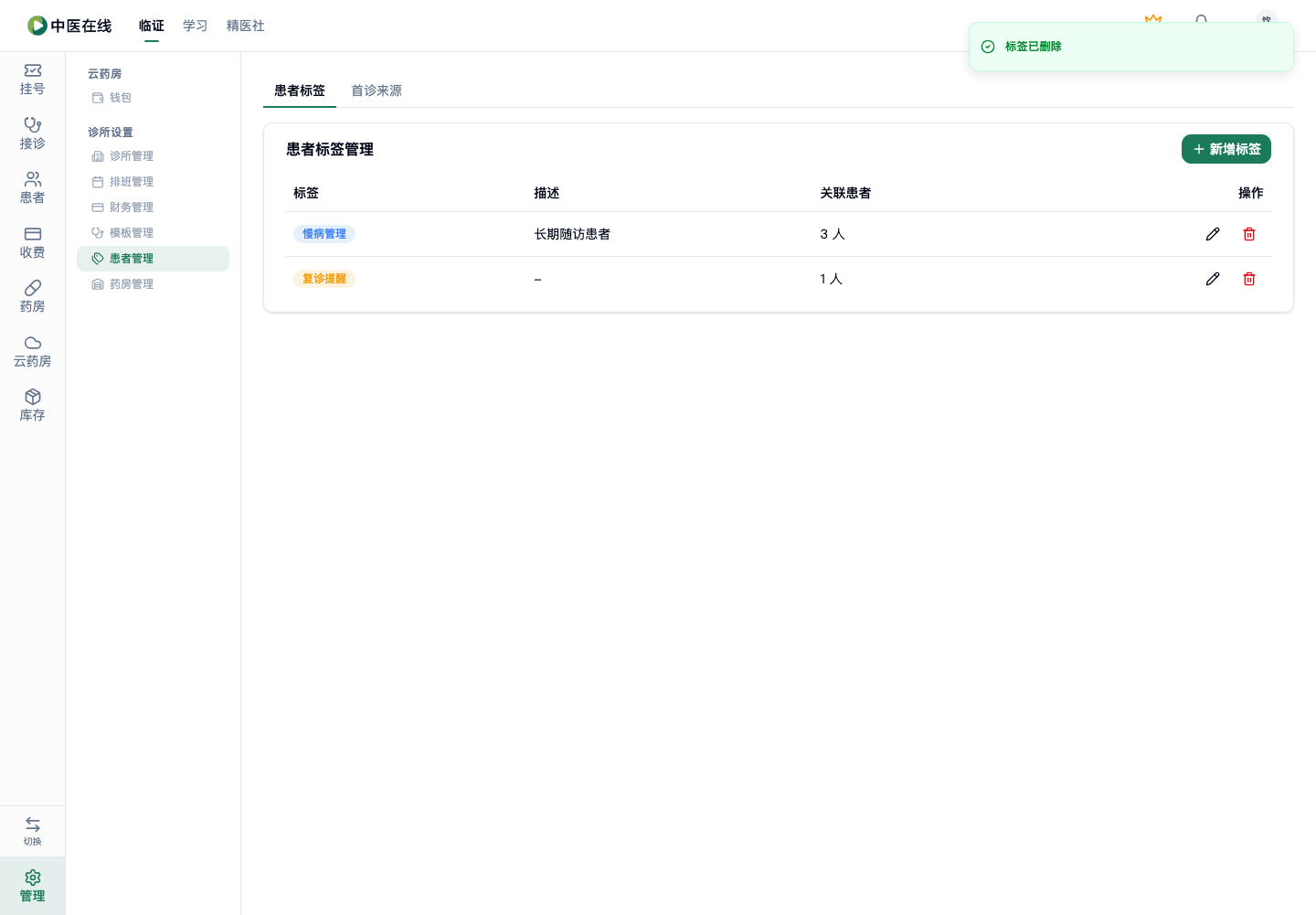The height and width of the screenshot is (915, 1316).
Task: Open 患者 patients section in sidebar
Action: 32,188
